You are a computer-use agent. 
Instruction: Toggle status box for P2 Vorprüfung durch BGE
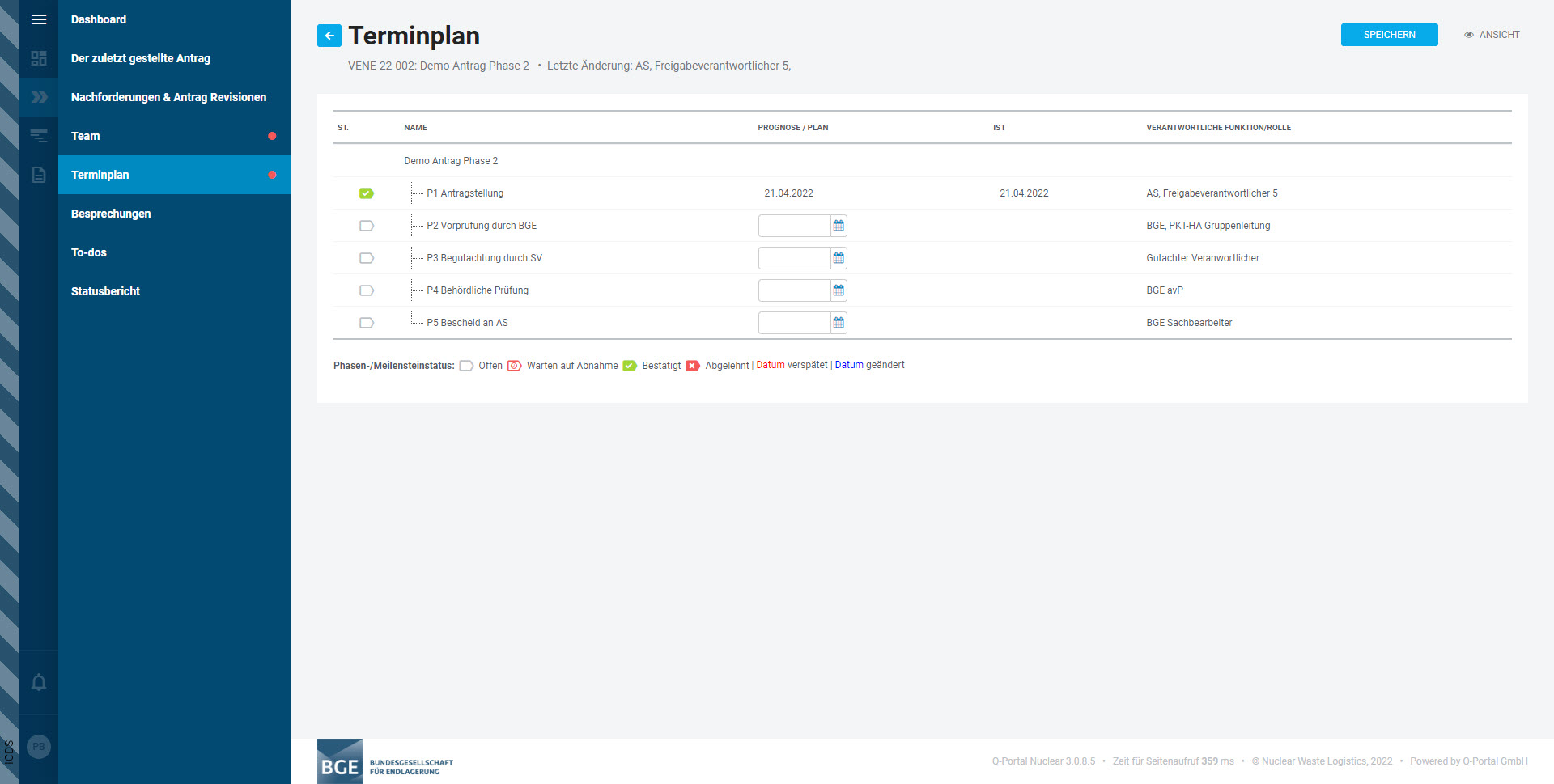point(367,226)
